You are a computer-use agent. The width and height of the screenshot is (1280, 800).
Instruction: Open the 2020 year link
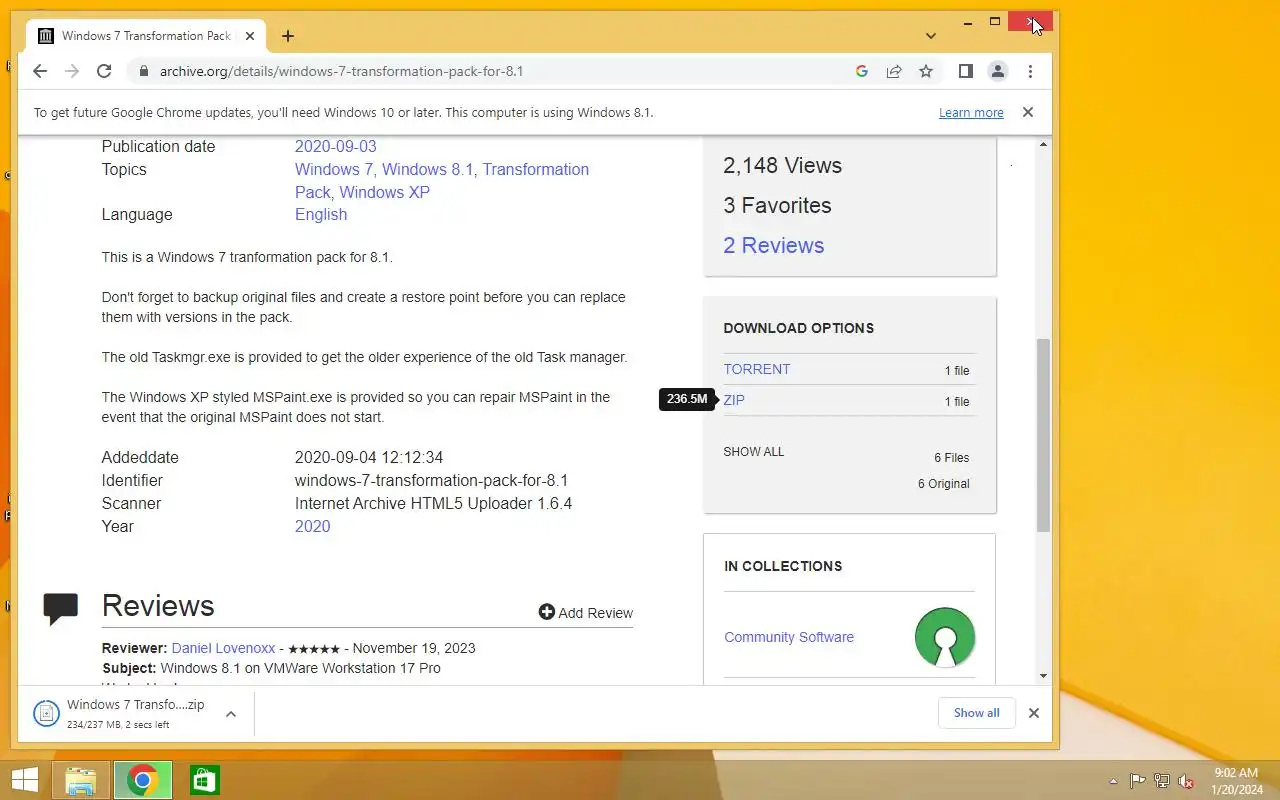tap(312, 526)
